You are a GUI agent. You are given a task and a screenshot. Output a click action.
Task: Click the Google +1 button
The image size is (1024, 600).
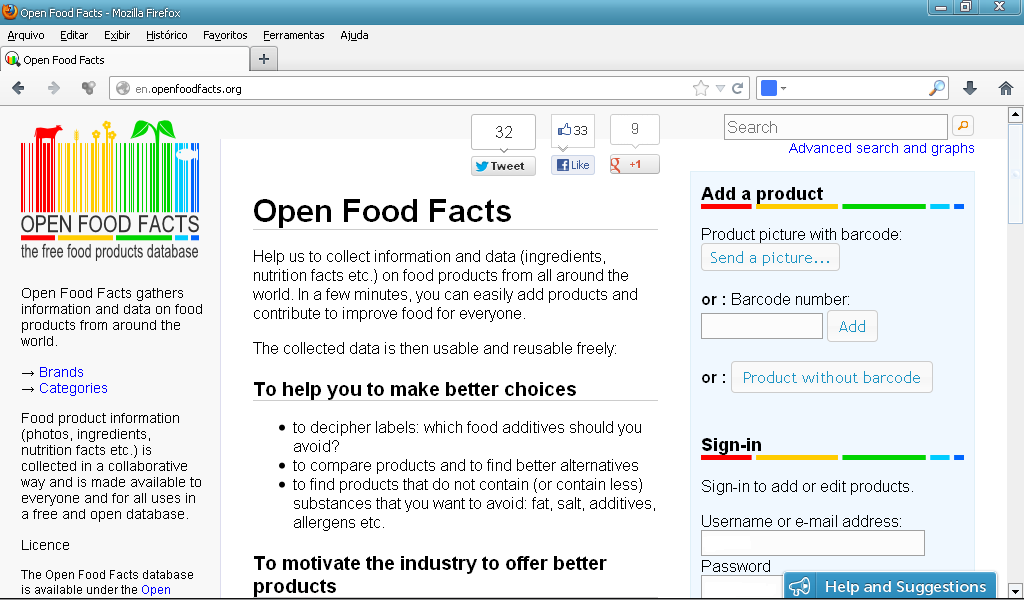point(634,164)
